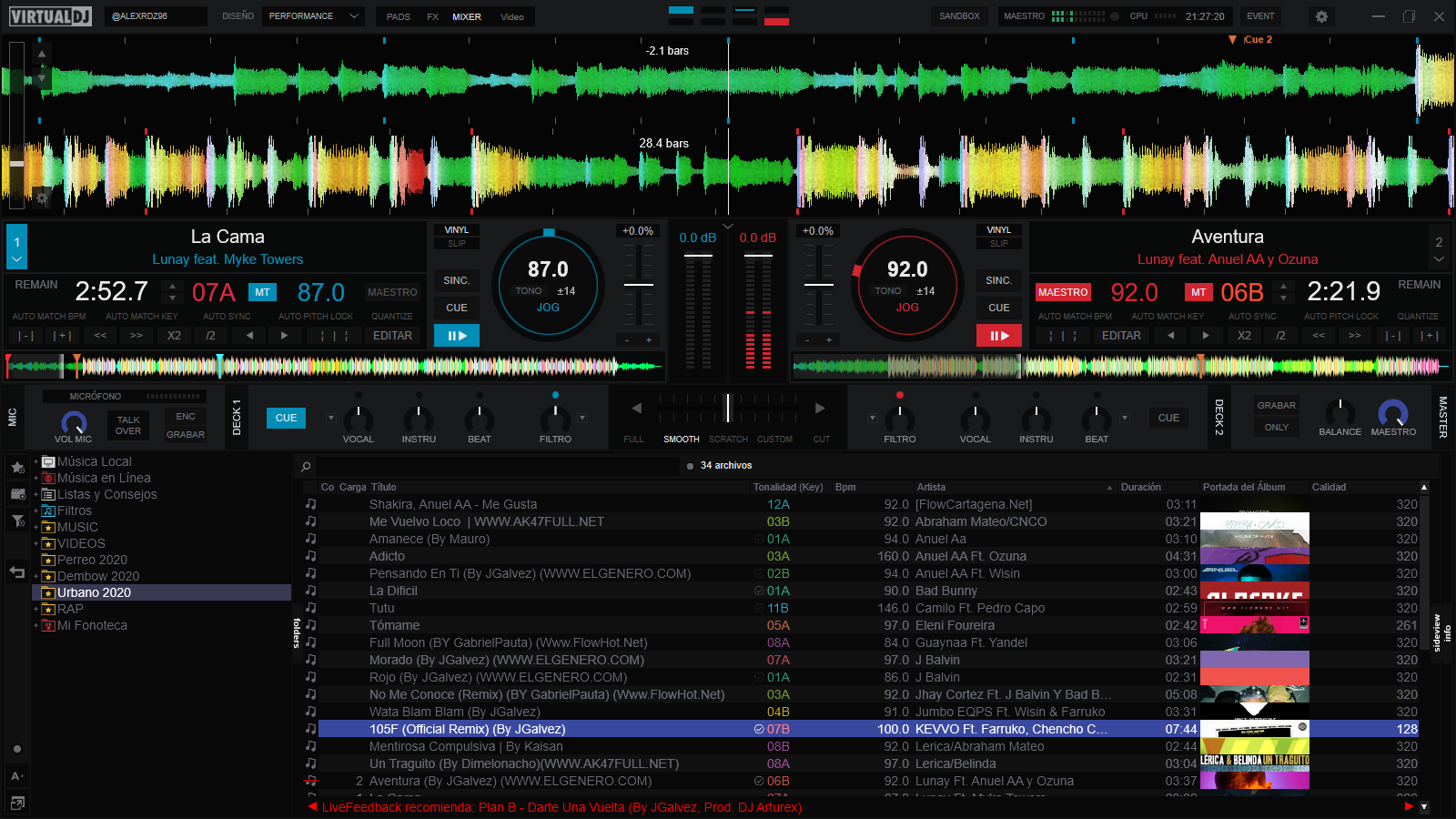Screen dimensions: 1456x819
Task: Click the SINC. button on deck 1
Action: (457, 280)
